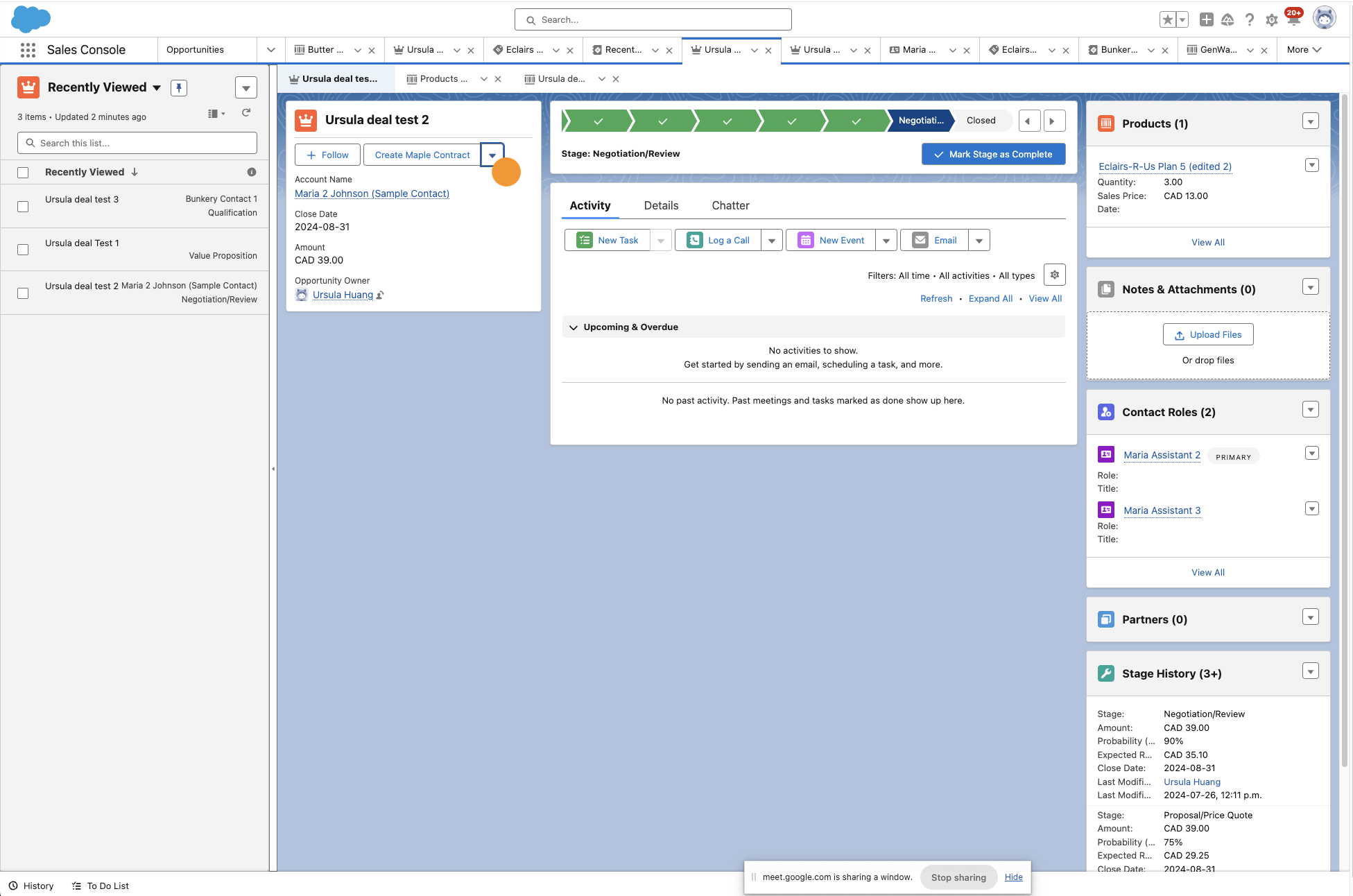Image resolution: width=1353 pixels, height=896 pixels.
Task: Open the Setup gear icon
Action: [x=1271, y=20]
